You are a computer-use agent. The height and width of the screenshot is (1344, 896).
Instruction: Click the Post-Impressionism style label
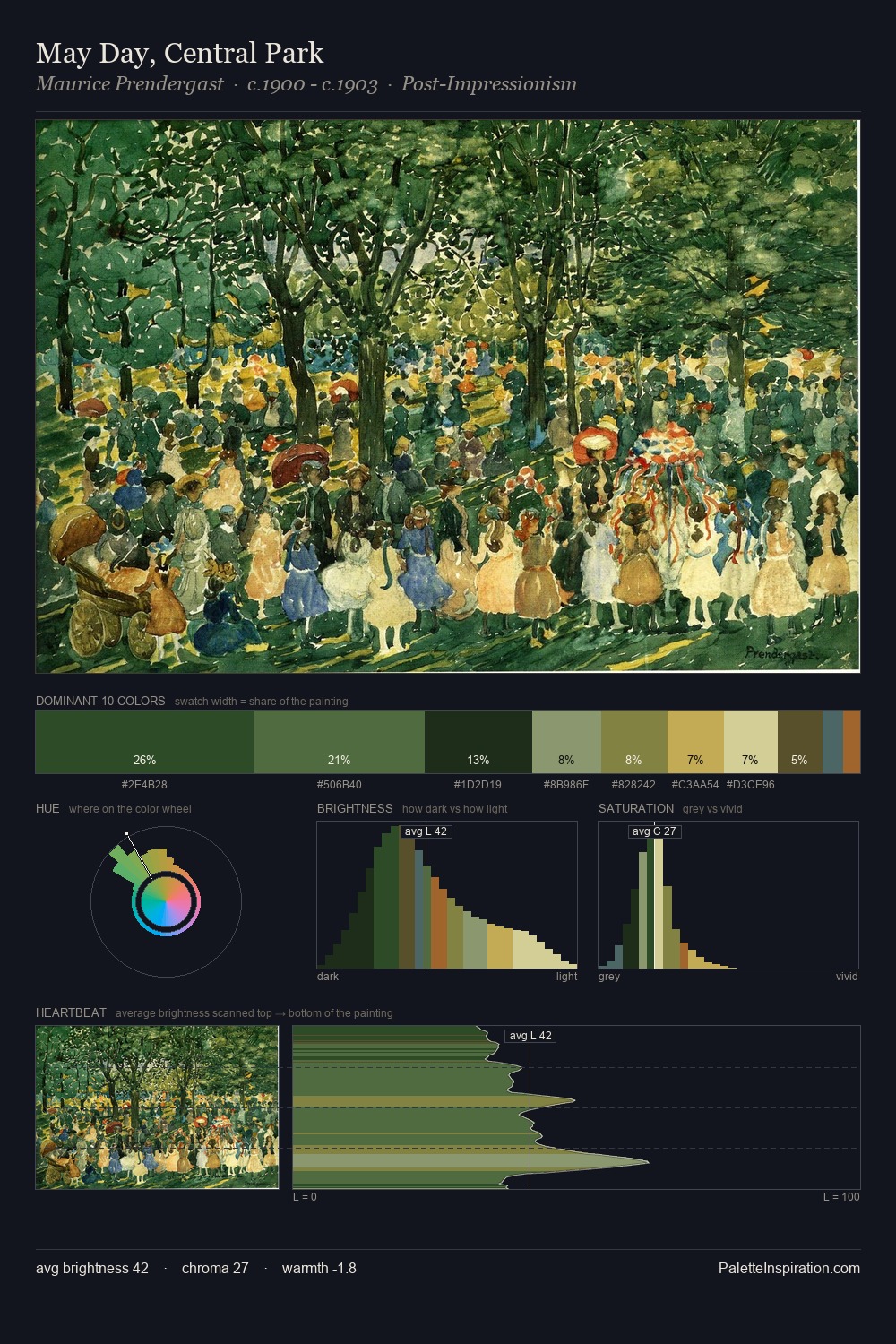489,84
